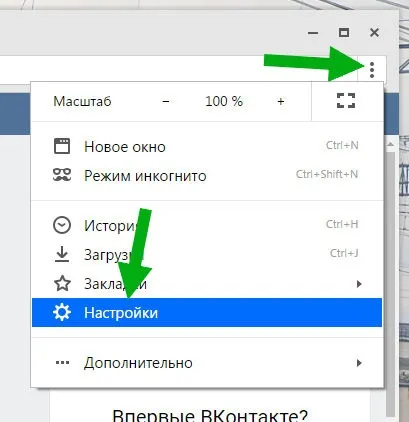Open the Дополнительно submenu entry
Screen dimensions: 409x422
[x=207, y=363]
